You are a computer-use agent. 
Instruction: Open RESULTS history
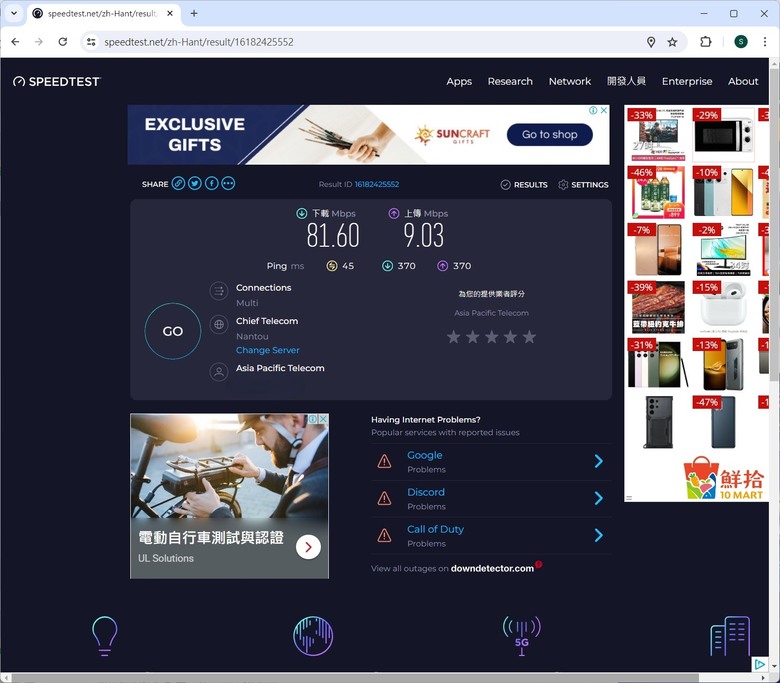tap(524, 185)
